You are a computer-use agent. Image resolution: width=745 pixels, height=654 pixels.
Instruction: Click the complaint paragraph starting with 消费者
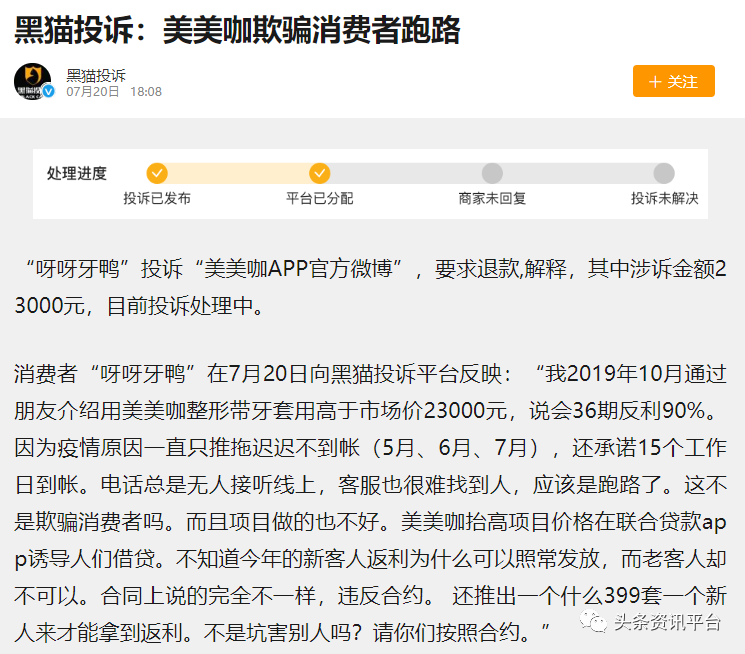370,488
